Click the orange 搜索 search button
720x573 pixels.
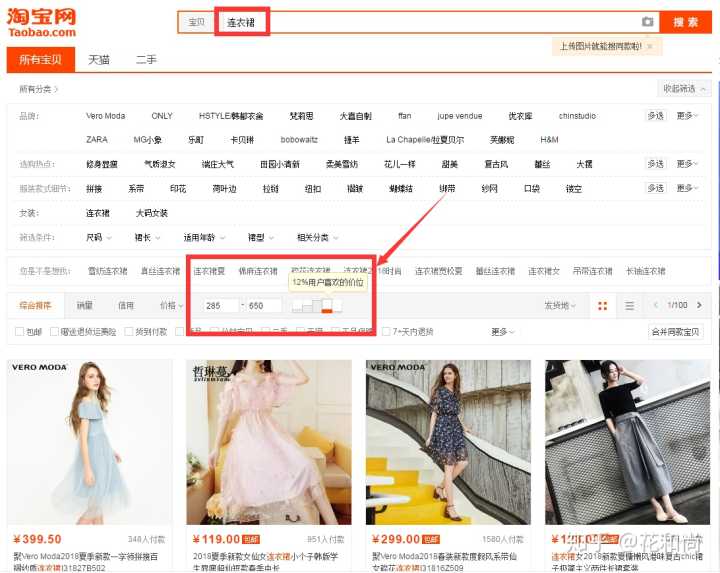click(x=685, y=22)
